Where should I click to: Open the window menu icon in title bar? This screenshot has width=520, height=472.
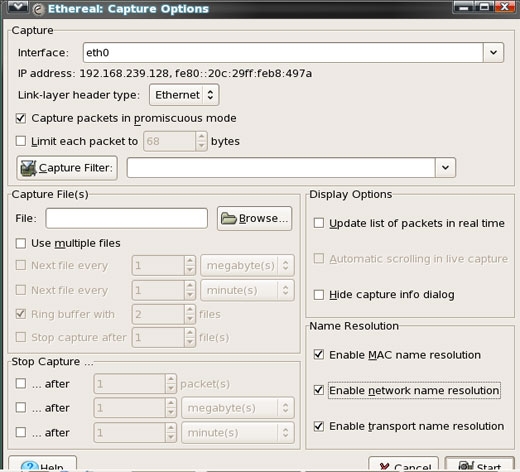tap(18, 7)
